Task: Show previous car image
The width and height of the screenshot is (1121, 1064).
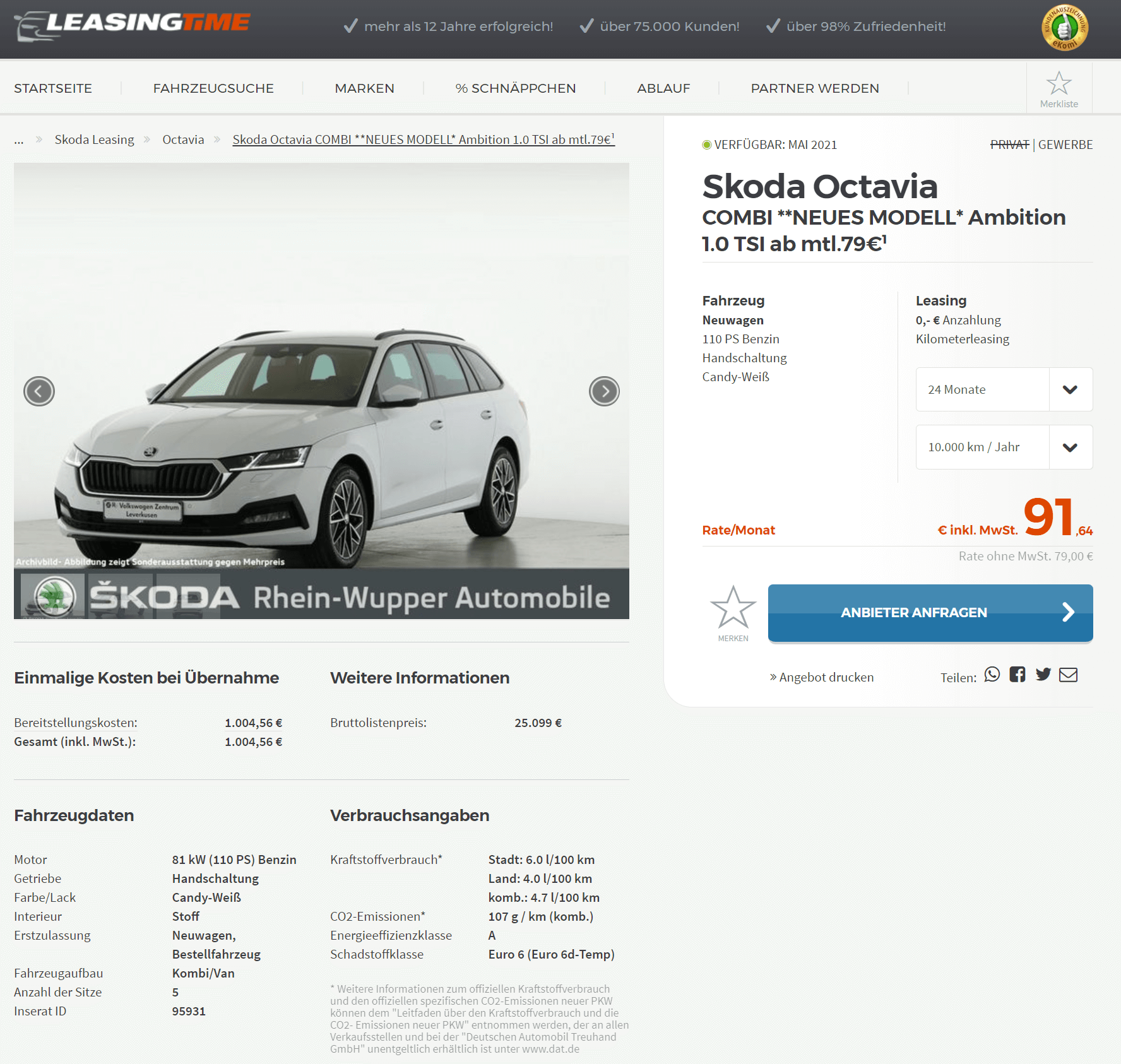Action: 39,391
